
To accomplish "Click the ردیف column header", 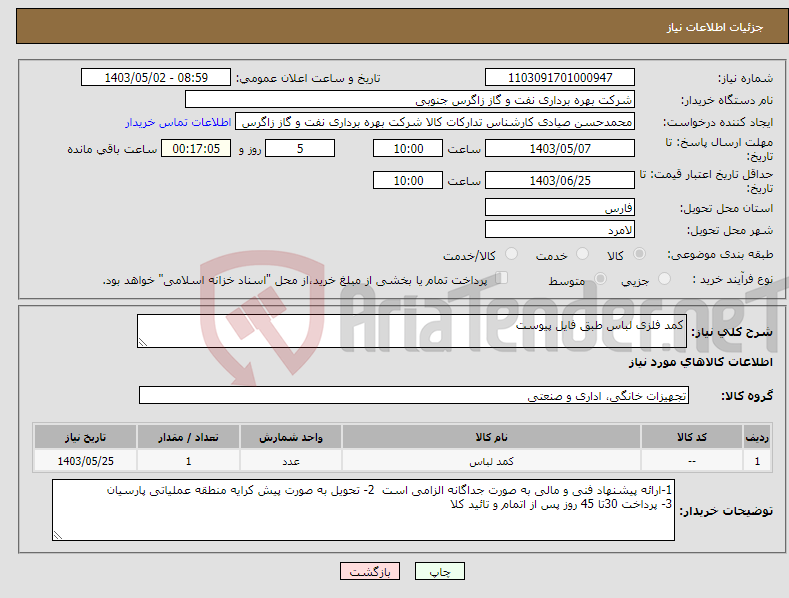I will pyautogui.click(x=757, y=437).
